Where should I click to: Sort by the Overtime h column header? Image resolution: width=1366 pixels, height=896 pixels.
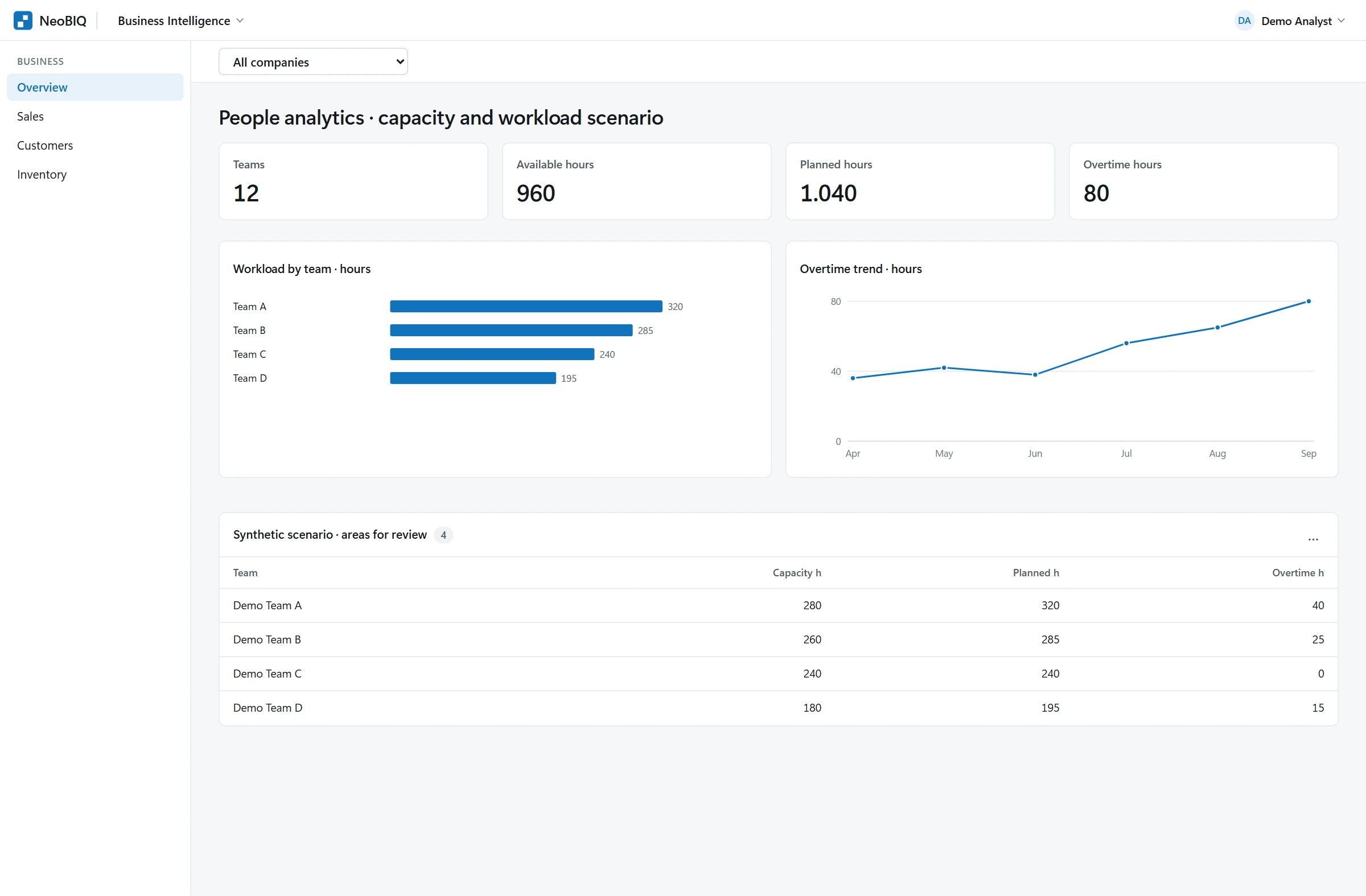[1298, 572]
